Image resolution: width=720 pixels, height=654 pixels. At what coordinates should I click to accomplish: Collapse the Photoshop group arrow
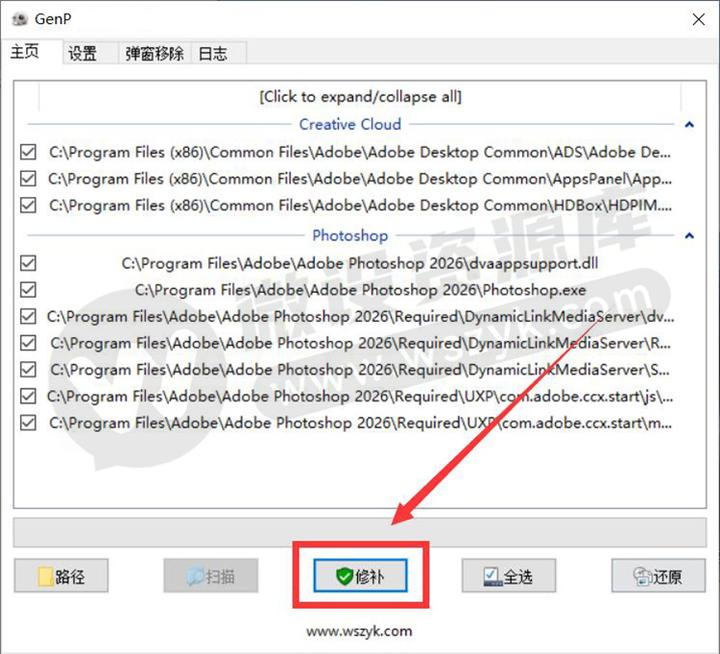click(x=689, y=236)
